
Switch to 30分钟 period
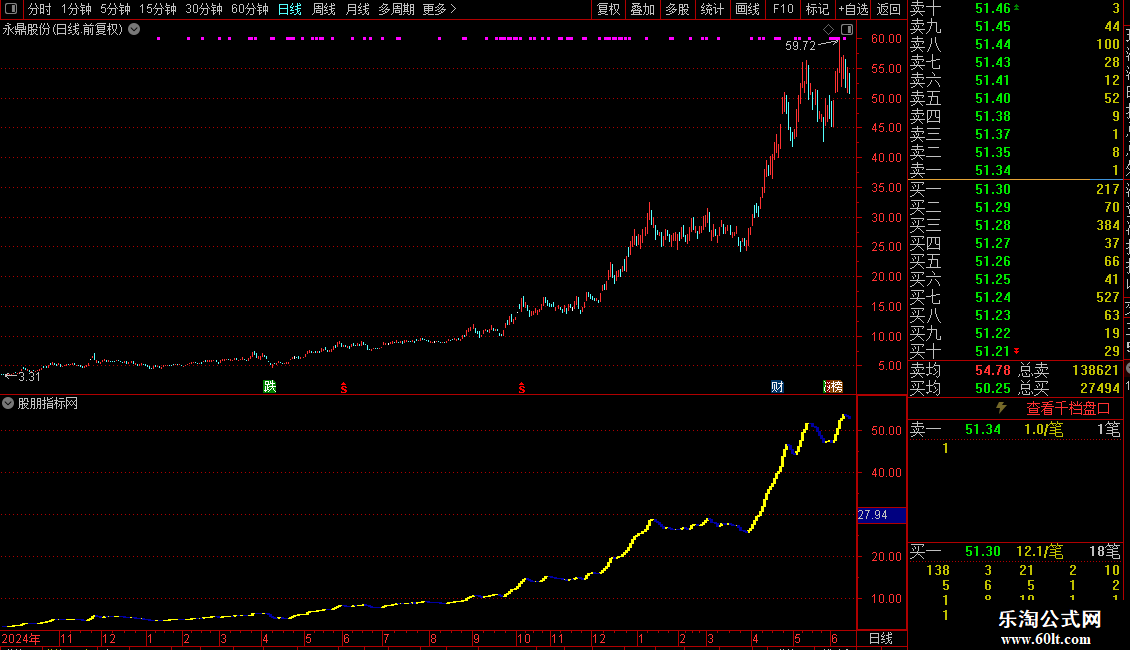[x=203, y=9]
